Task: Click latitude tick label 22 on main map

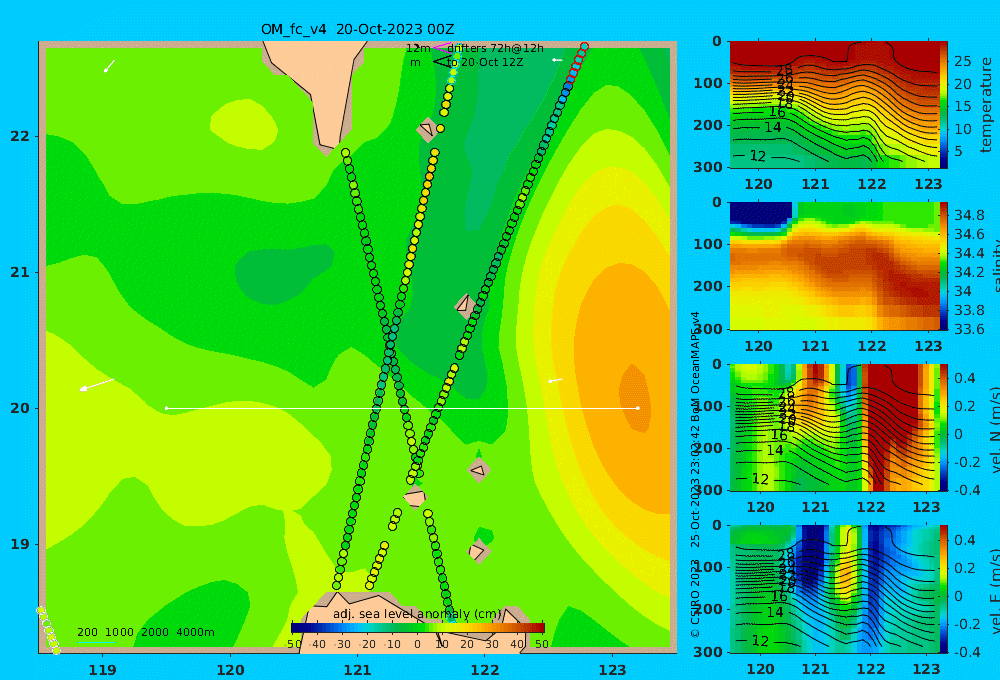Action: click(20, 136)
